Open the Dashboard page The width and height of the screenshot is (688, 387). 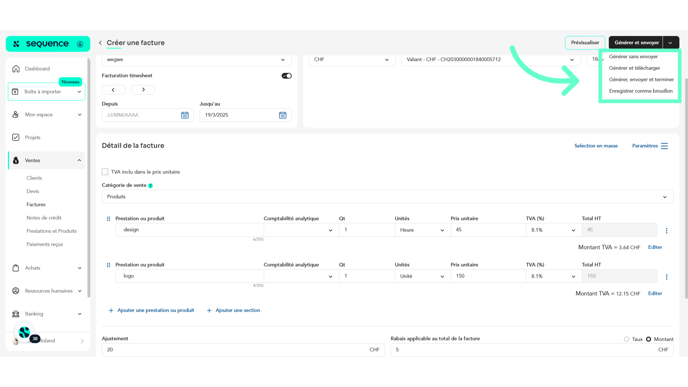click(x=37, y=69)
